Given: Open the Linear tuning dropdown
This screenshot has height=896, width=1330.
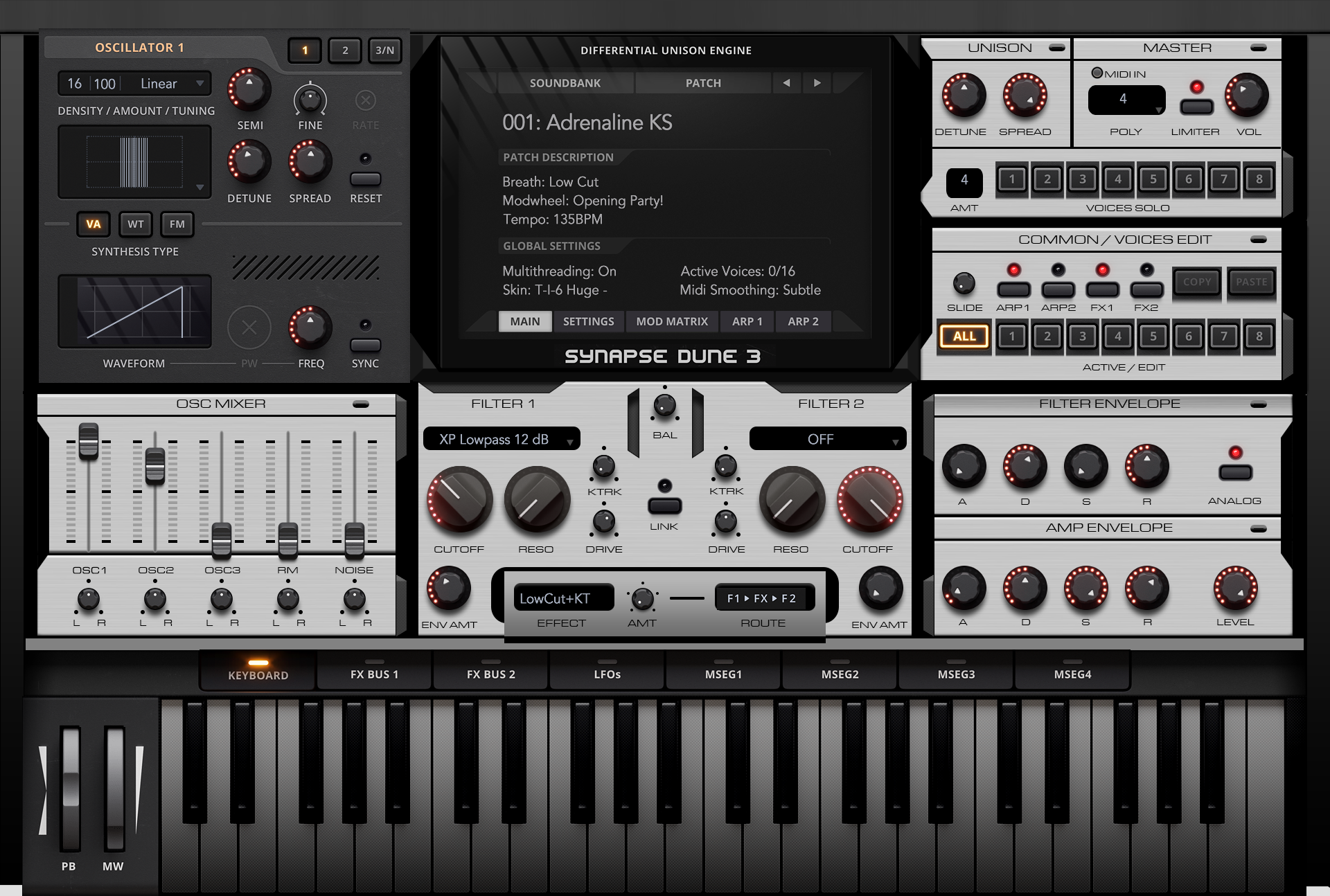Looking at the screenshot, I should tap(168, 84).
